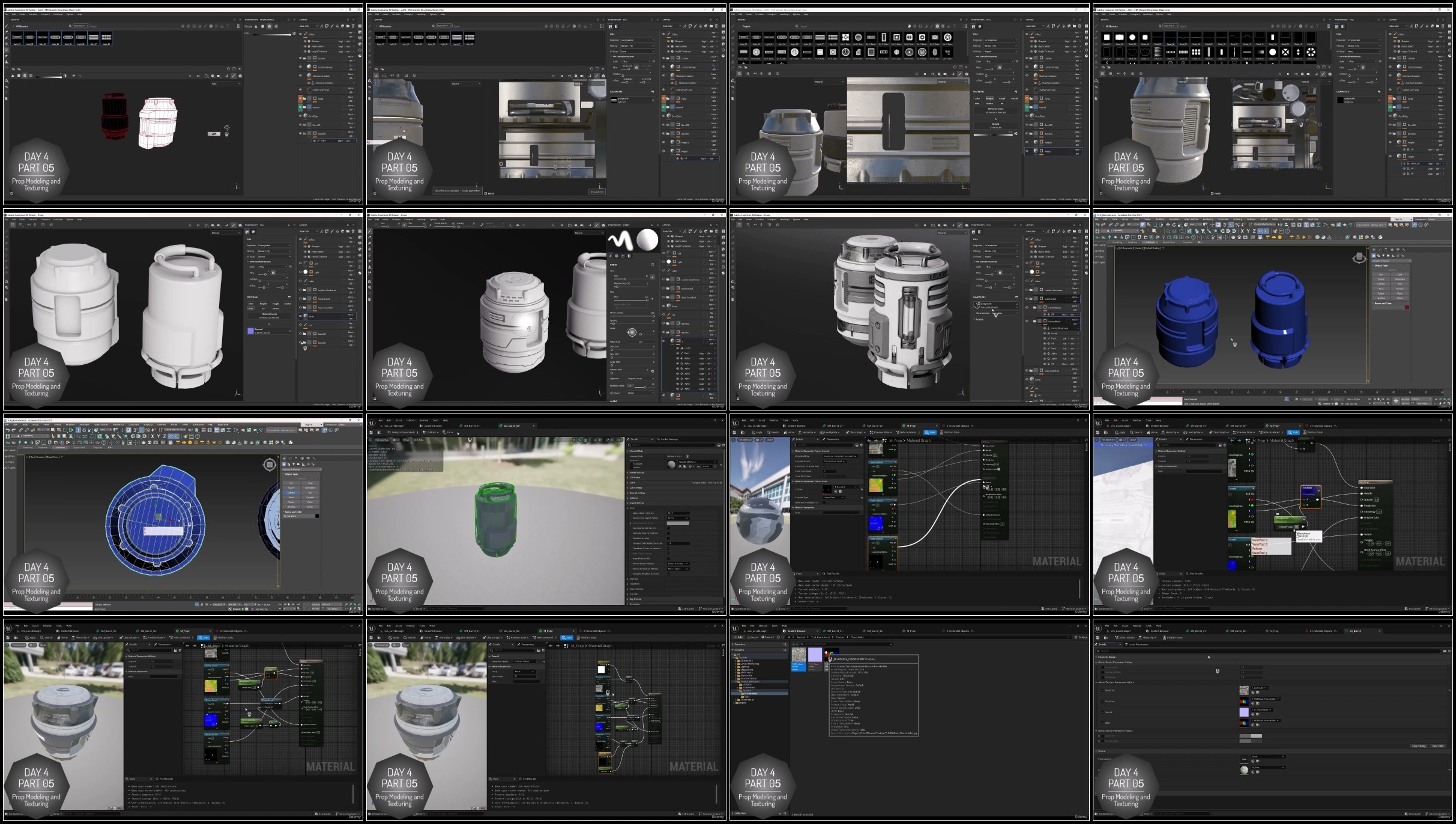Image resolution: width=1456 pixels, height=824 pixels.
Task: Click Home in the sphere-preview material editor frame
Action: (x=789, y=432)
